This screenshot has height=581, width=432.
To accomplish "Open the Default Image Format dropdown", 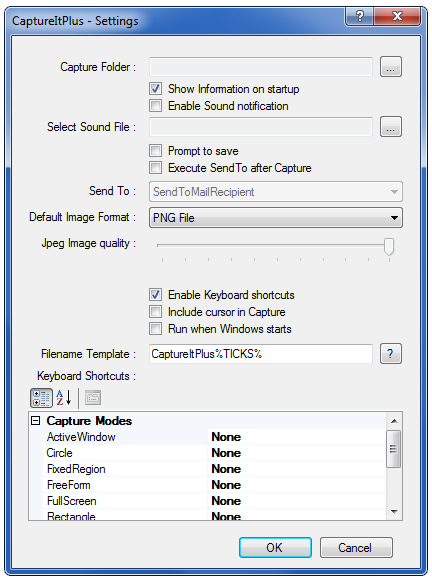I will tap(276, 218).
